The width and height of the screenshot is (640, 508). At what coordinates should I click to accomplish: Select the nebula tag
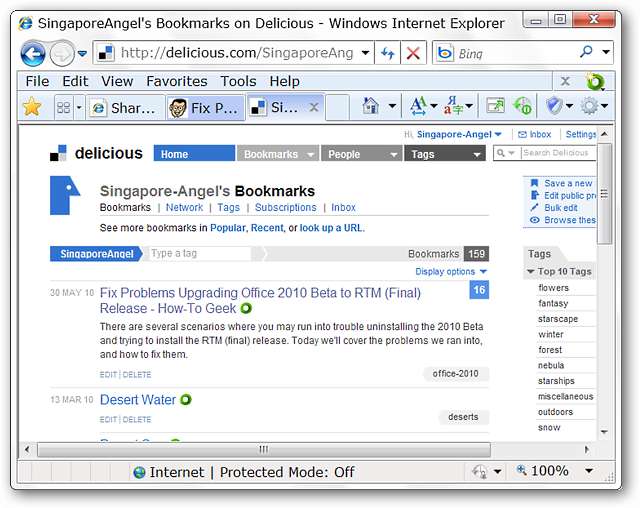[x=551, y=365]
